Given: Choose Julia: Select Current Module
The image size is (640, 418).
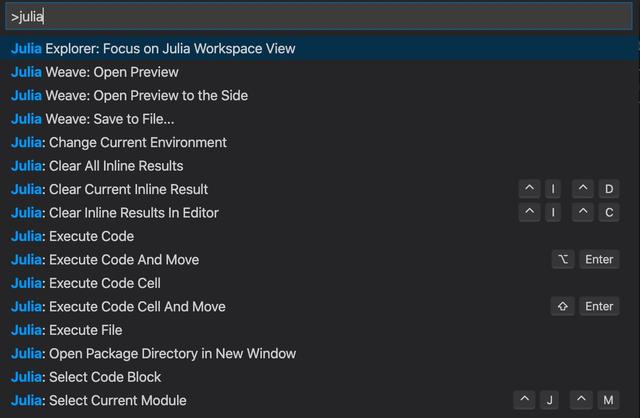Looking at the screenshot, I should coord(99,401).
